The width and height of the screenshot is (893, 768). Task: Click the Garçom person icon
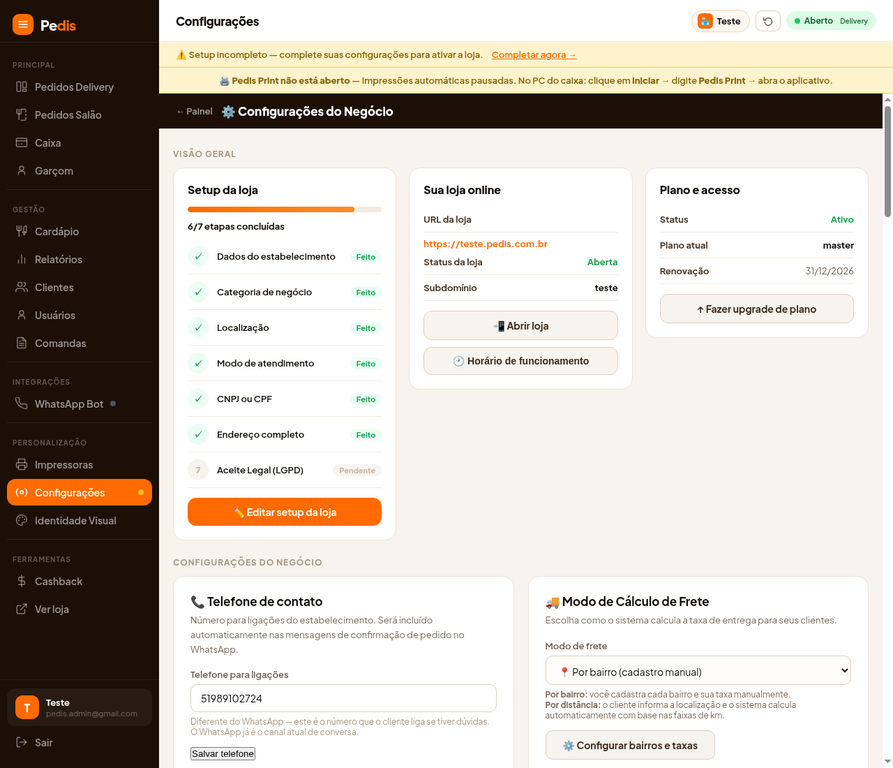[22, 170]
